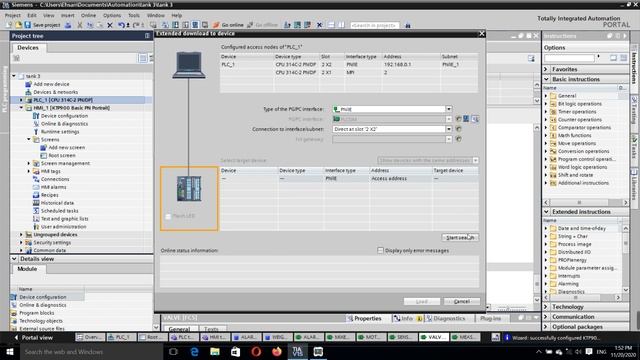Image resolution: width=640 pixels, height=360 pixels.
Task: Switch to the Properties tab
Action: click(x=364, y=318)
